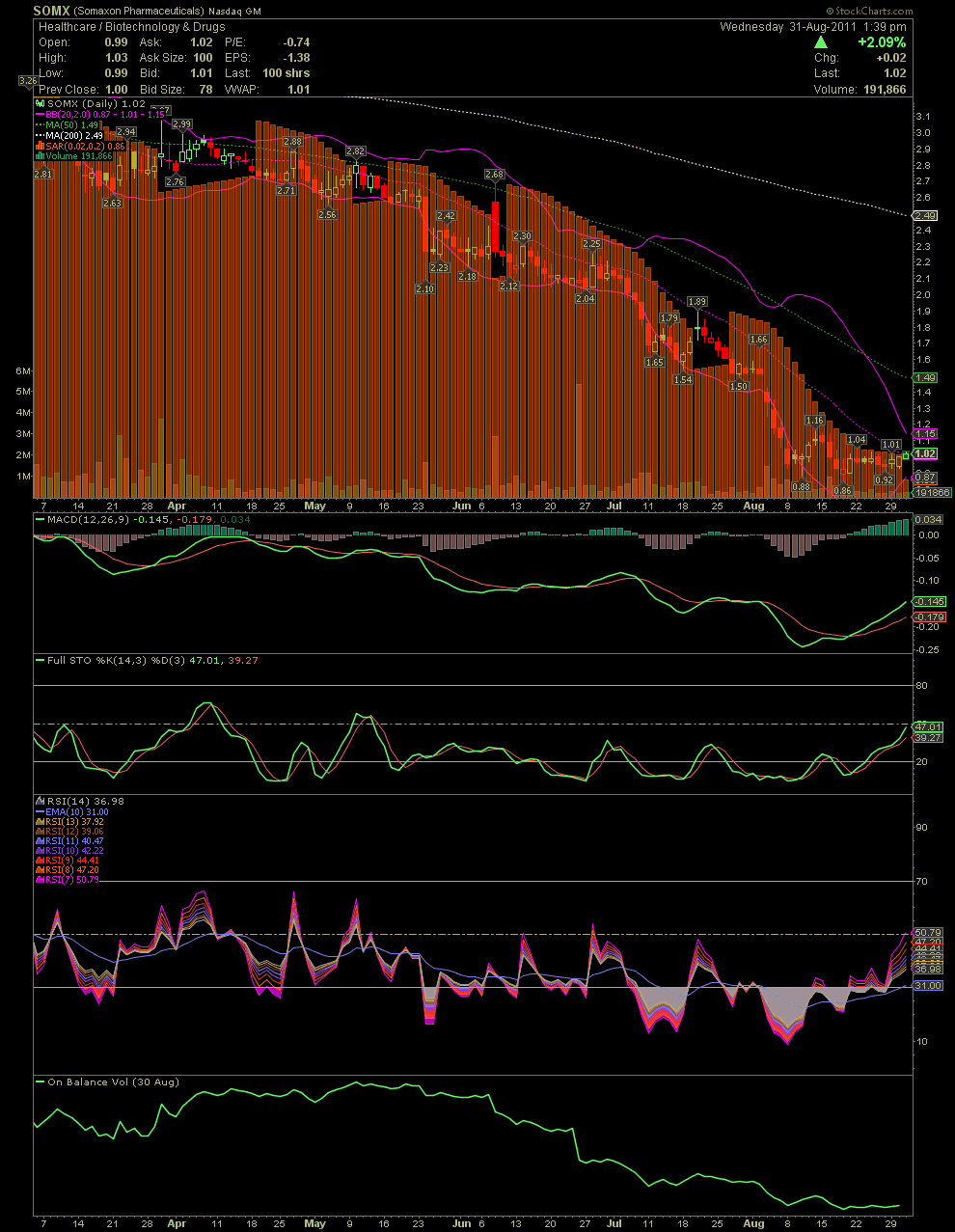Click the Volume legend bar icon
Screen dimensions: 955x1232
[40, 156]
